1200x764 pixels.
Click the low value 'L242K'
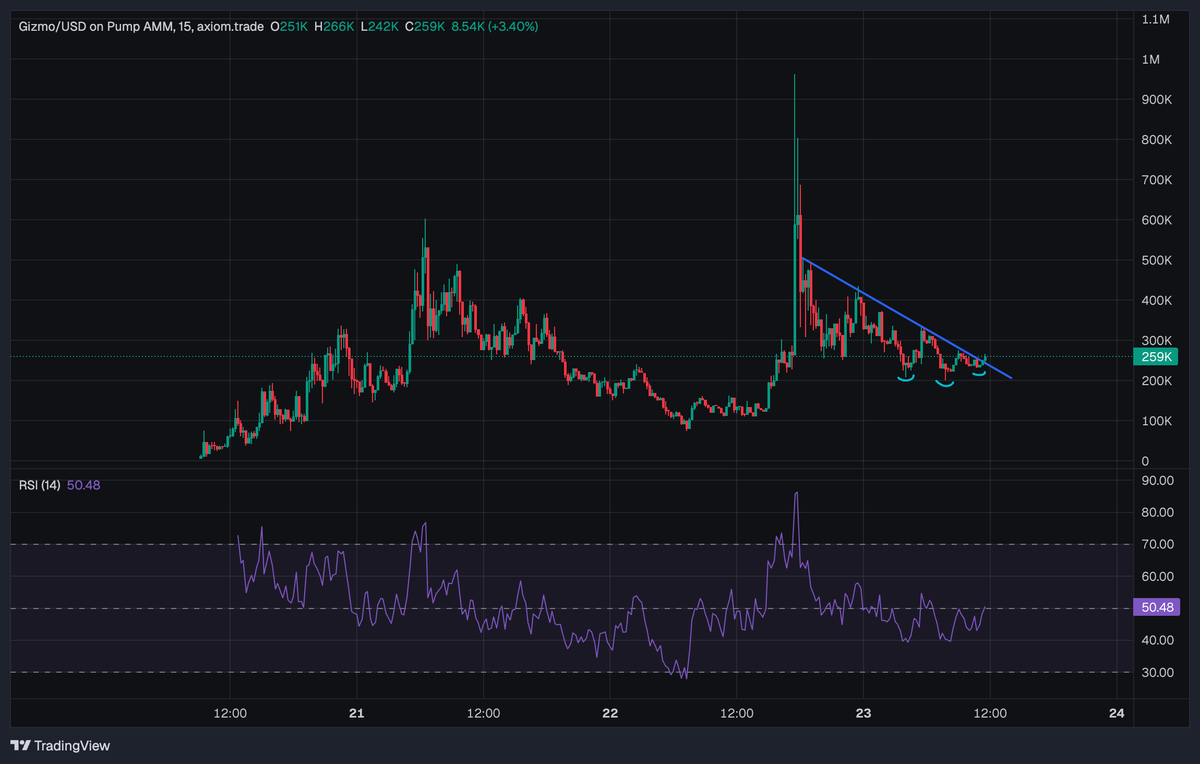[x=381, y=26]
